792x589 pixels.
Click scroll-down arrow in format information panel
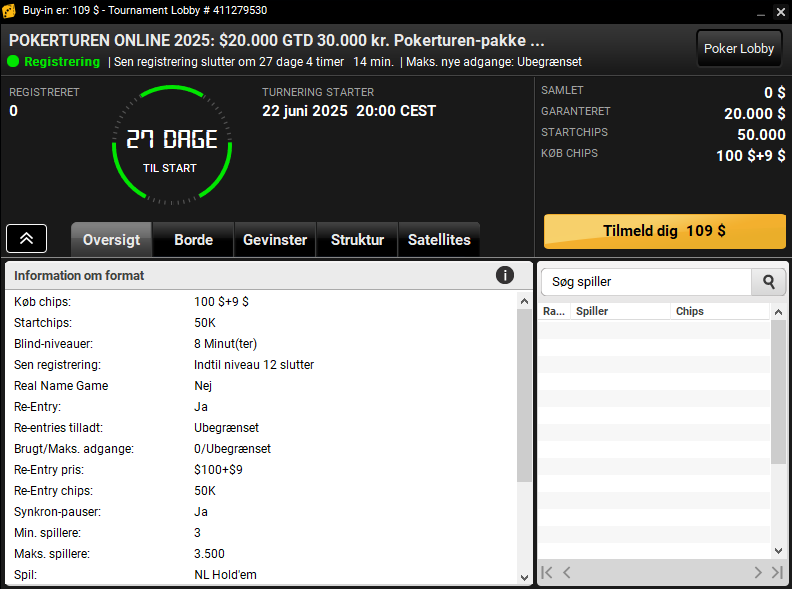coord(524,577)
